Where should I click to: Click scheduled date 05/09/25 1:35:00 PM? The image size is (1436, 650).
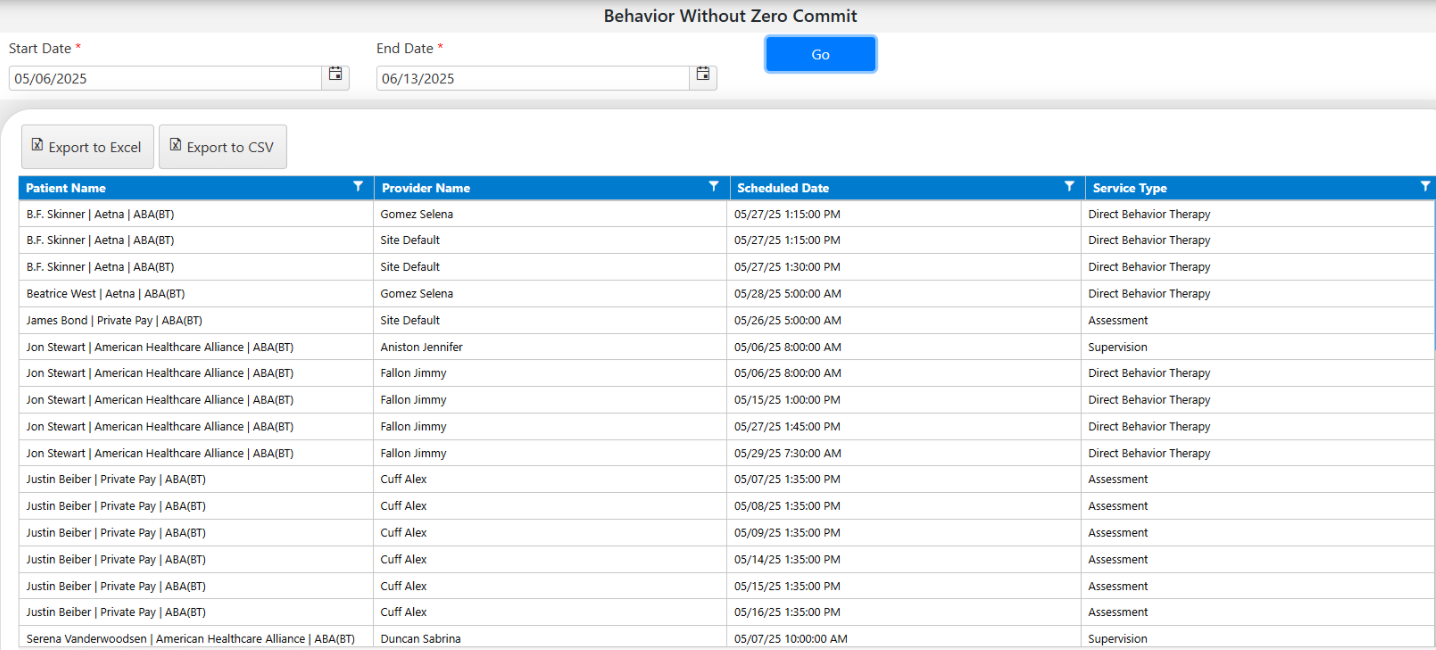tap(787, 533)
